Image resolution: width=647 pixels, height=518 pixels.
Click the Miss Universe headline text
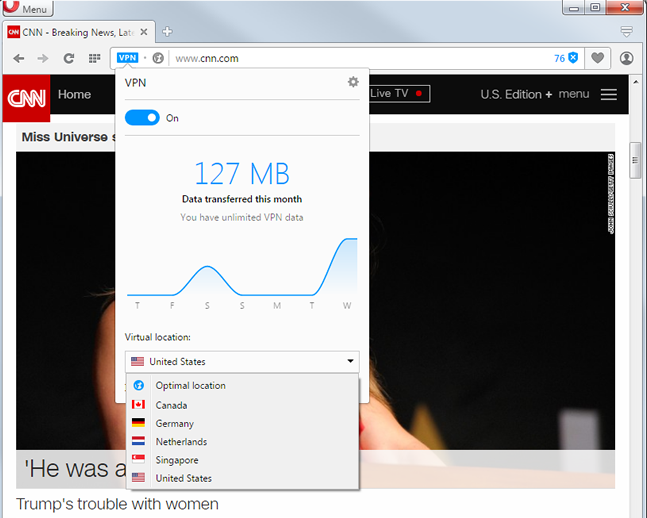point(68,137)
